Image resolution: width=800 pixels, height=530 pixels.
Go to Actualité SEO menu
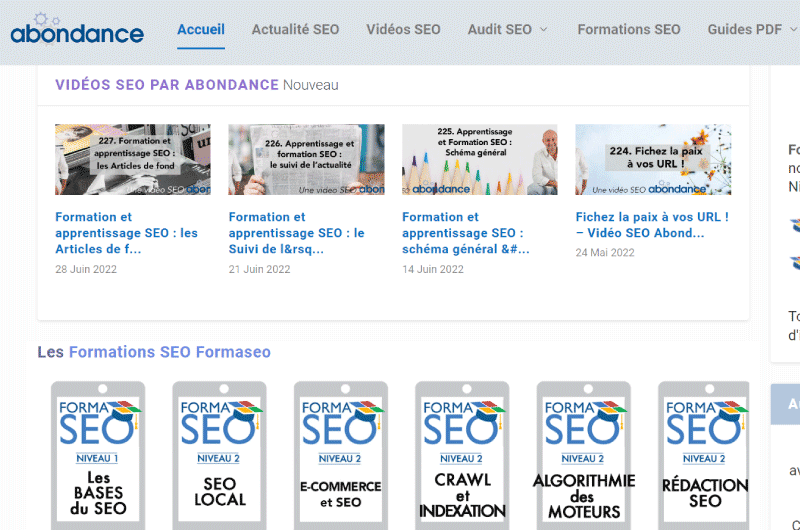point(295,30)
